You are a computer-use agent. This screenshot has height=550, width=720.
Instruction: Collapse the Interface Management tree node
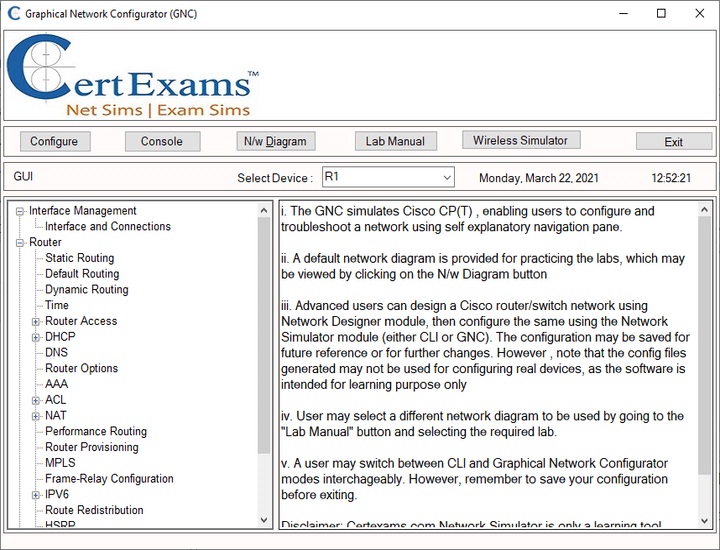[x=20, y=212]
